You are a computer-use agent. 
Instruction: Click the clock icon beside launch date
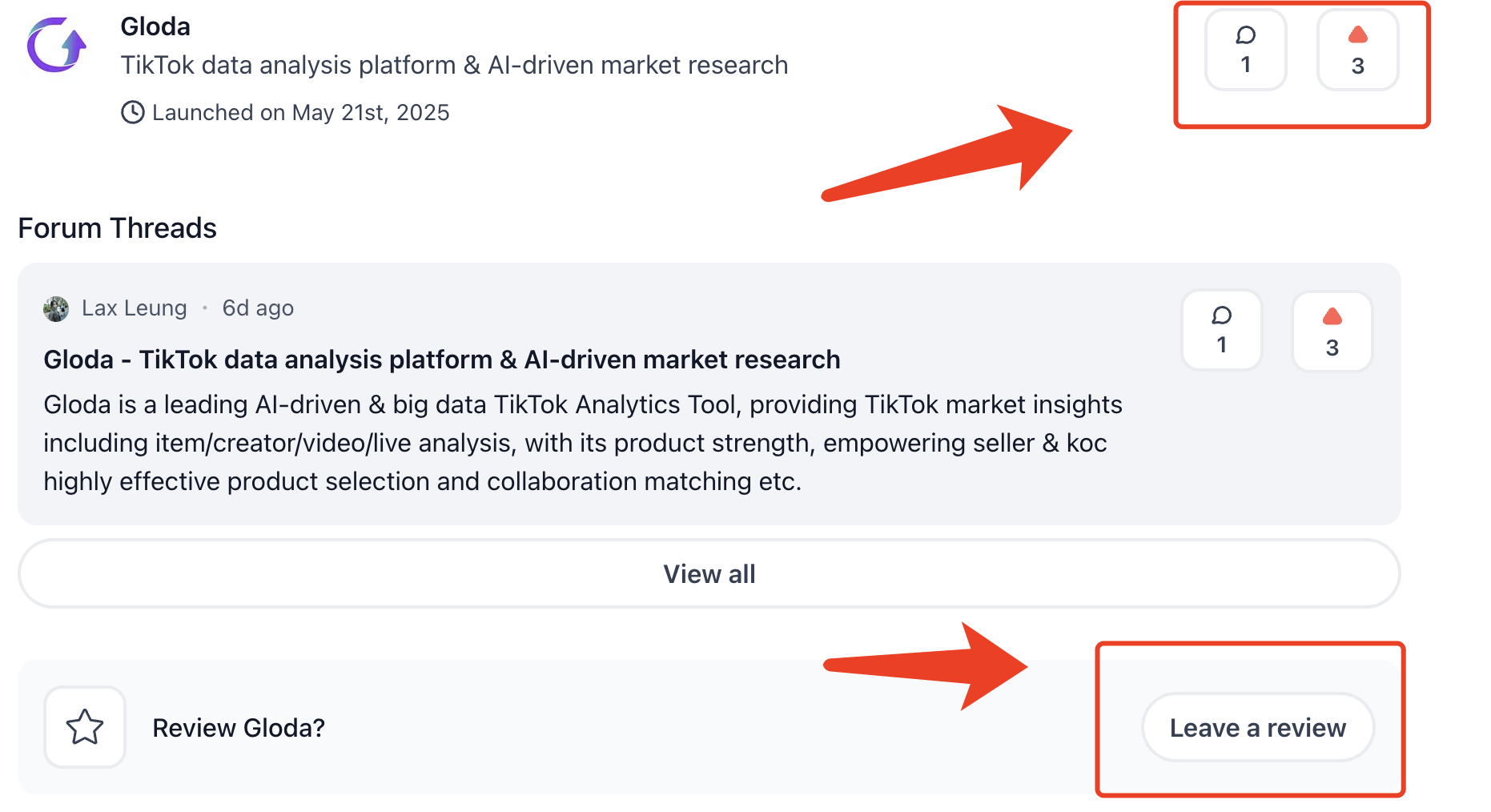[132, 112]
